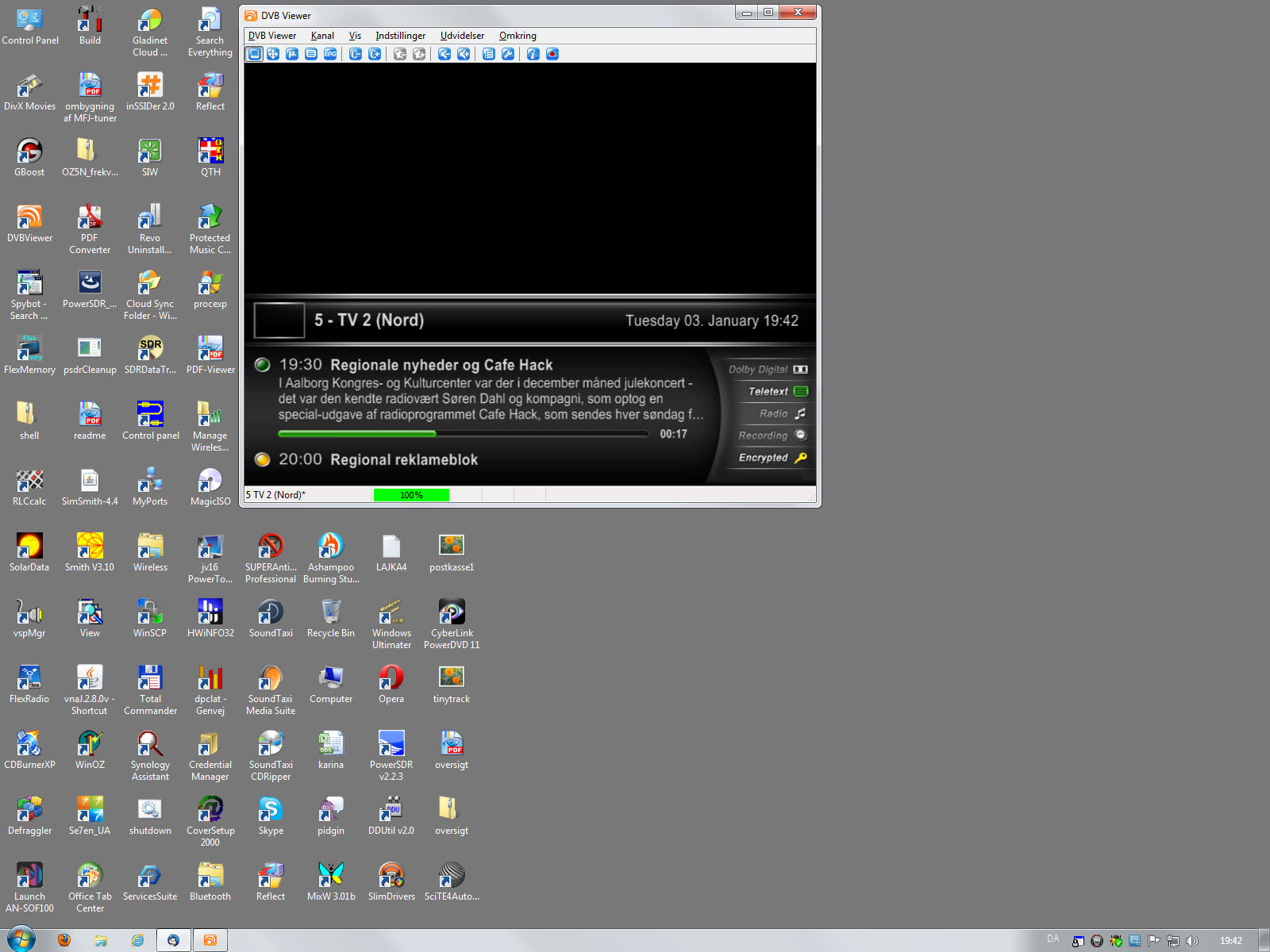
Task: Click the volume down speaker icon
Action: [444, 54]
